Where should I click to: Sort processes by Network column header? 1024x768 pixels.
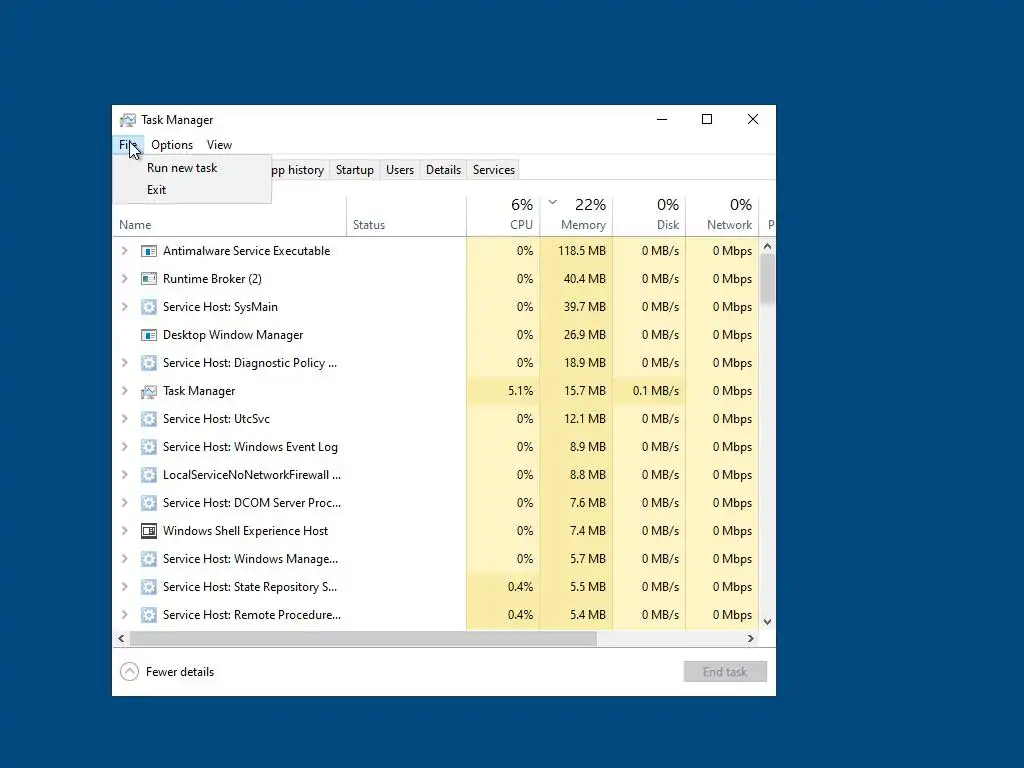point(722,216)
